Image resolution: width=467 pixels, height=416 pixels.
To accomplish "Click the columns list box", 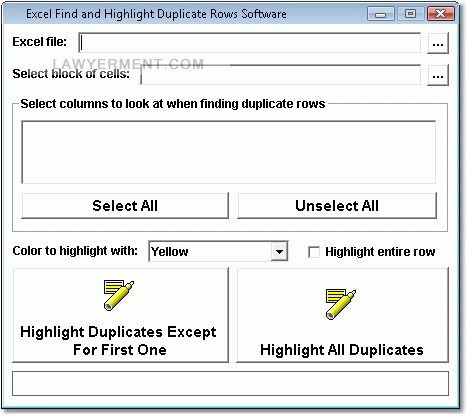I will point(229,152).
